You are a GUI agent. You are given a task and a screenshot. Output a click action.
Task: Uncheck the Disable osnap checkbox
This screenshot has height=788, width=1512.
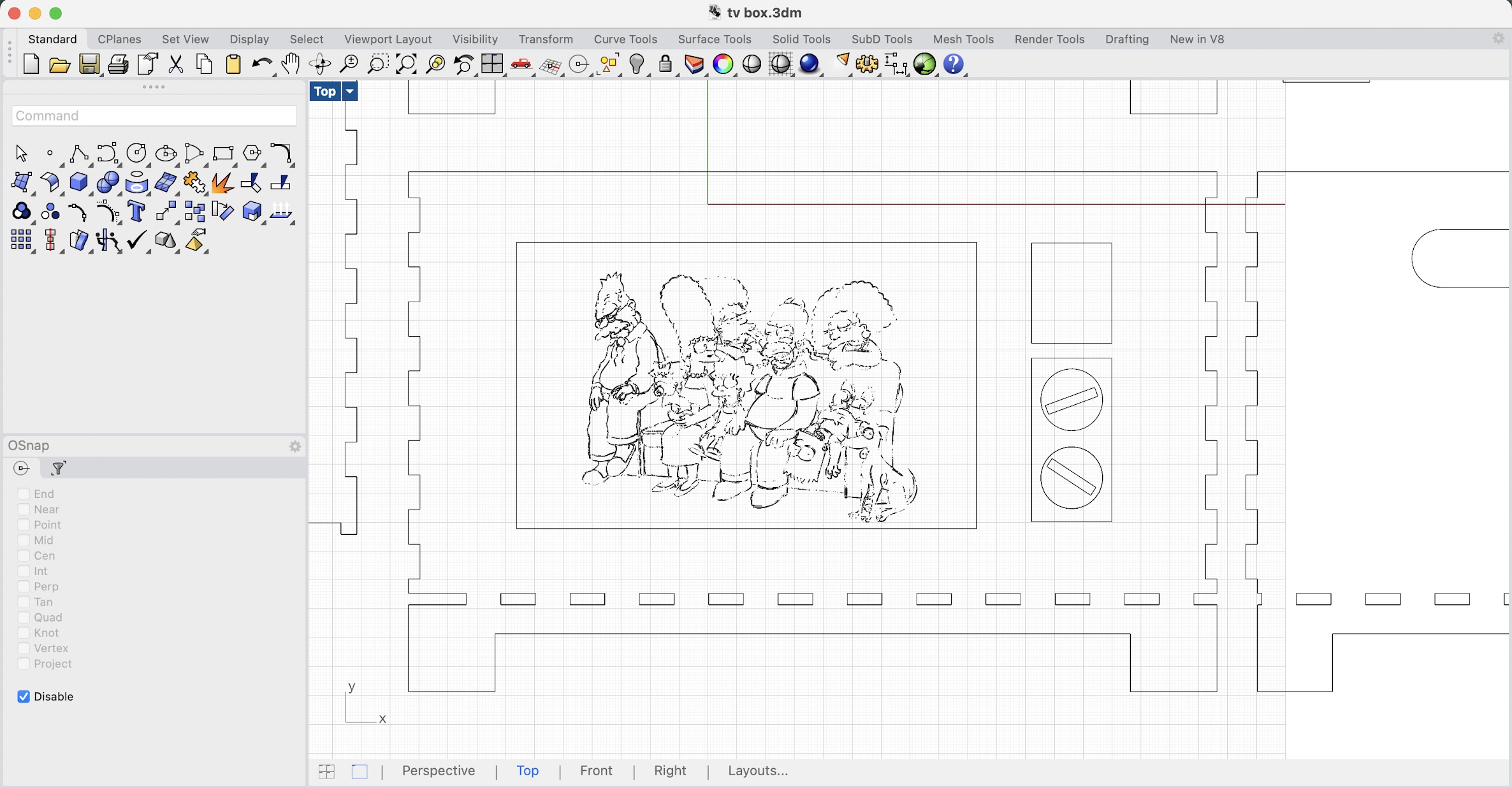pyautogui.click(x=24, y=697)
